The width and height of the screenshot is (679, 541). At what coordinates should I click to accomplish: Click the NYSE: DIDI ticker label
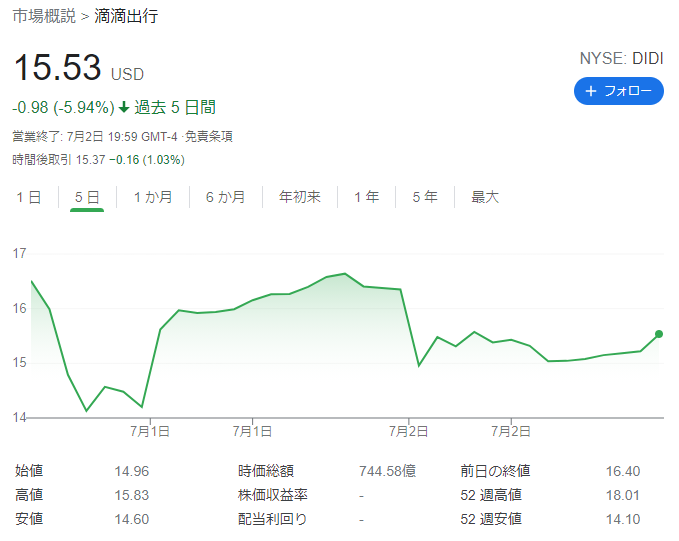coord(621,58)
